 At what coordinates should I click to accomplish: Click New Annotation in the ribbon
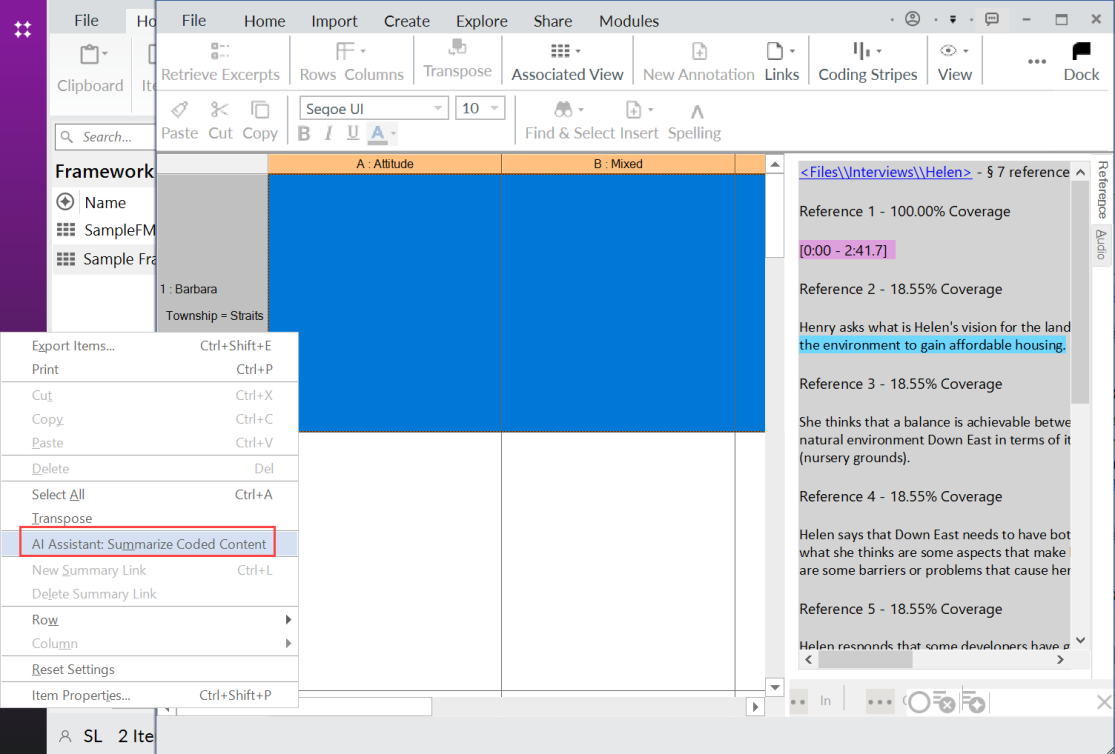pyautogui.click(x=698, y=52)
